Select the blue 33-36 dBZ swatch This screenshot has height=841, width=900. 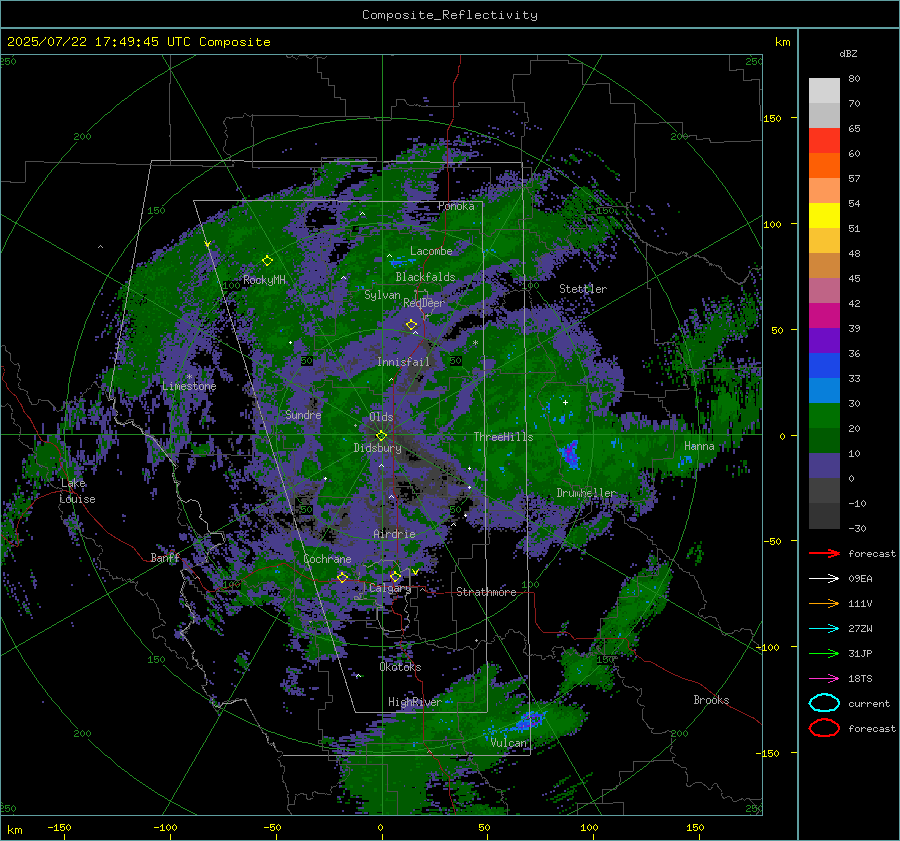824,365
